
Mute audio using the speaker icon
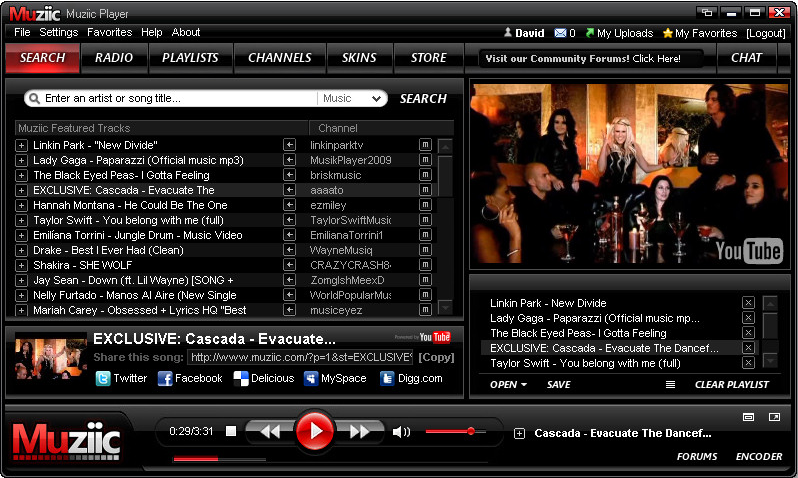coord(401,432)
